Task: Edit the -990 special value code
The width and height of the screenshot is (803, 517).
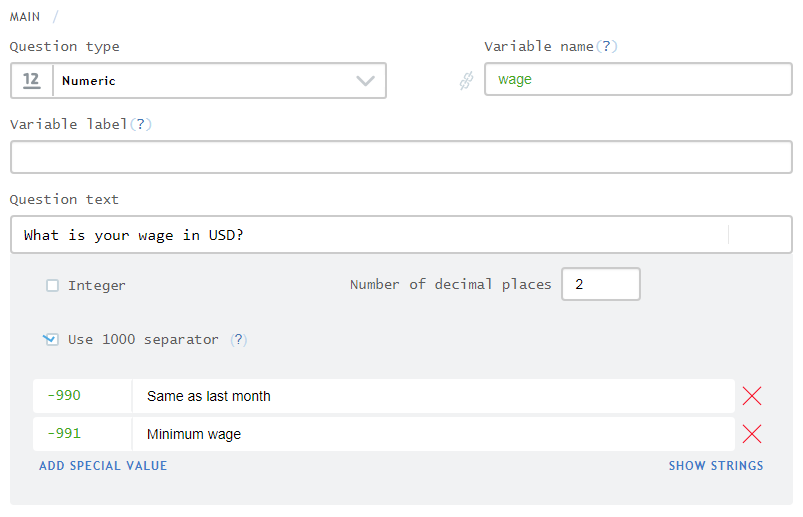Action: [x=82, y=396]
